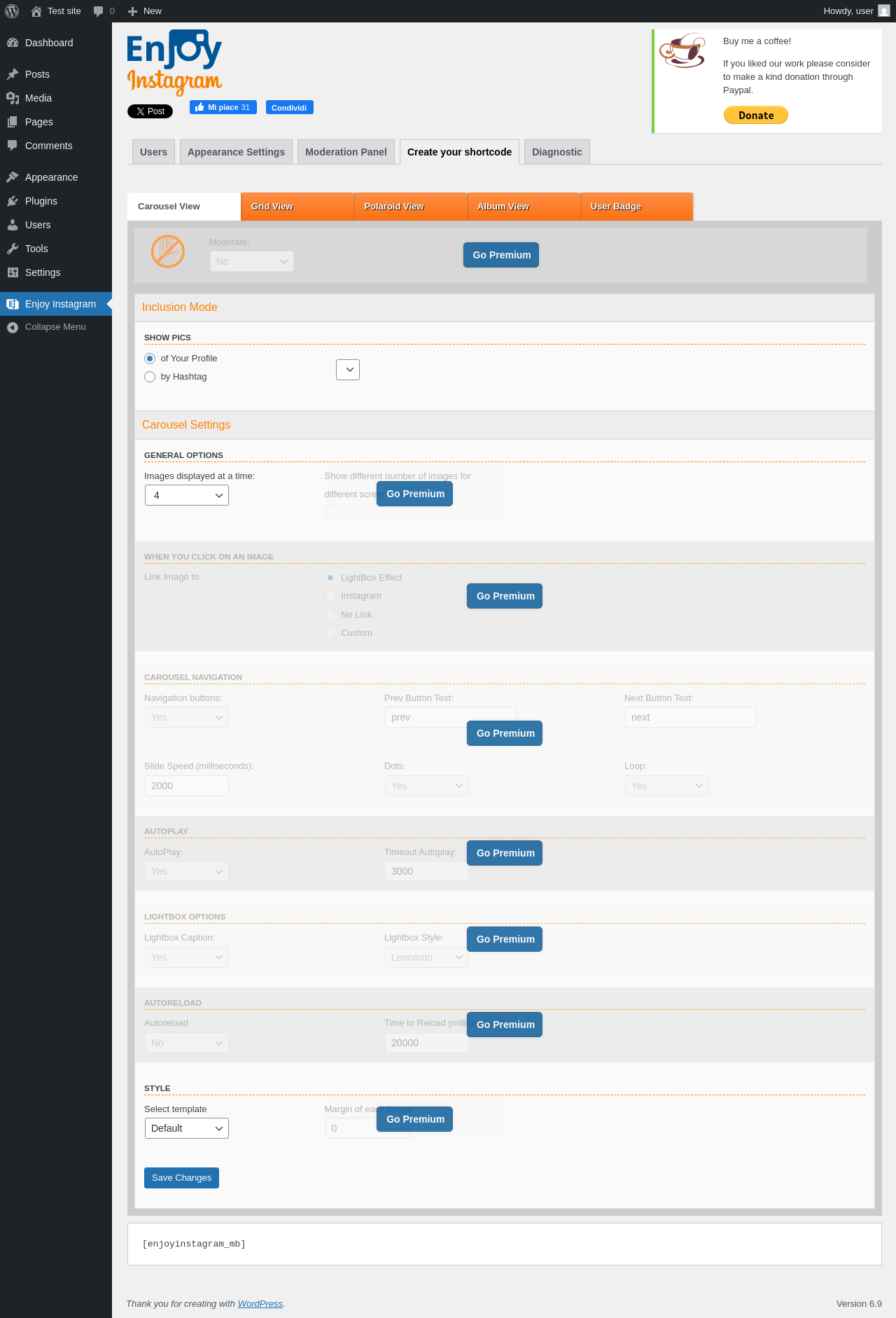
Task: Click the Save Changes button
Action: click(x=181, y=1178)
